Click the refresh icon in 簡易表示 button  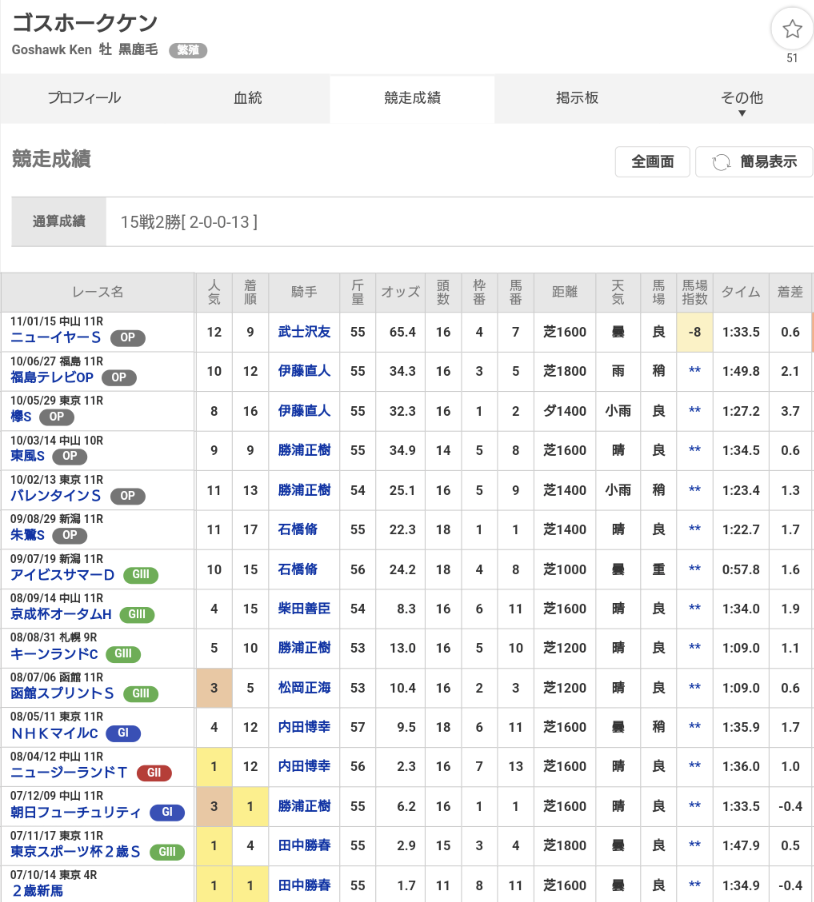(720, 162)
